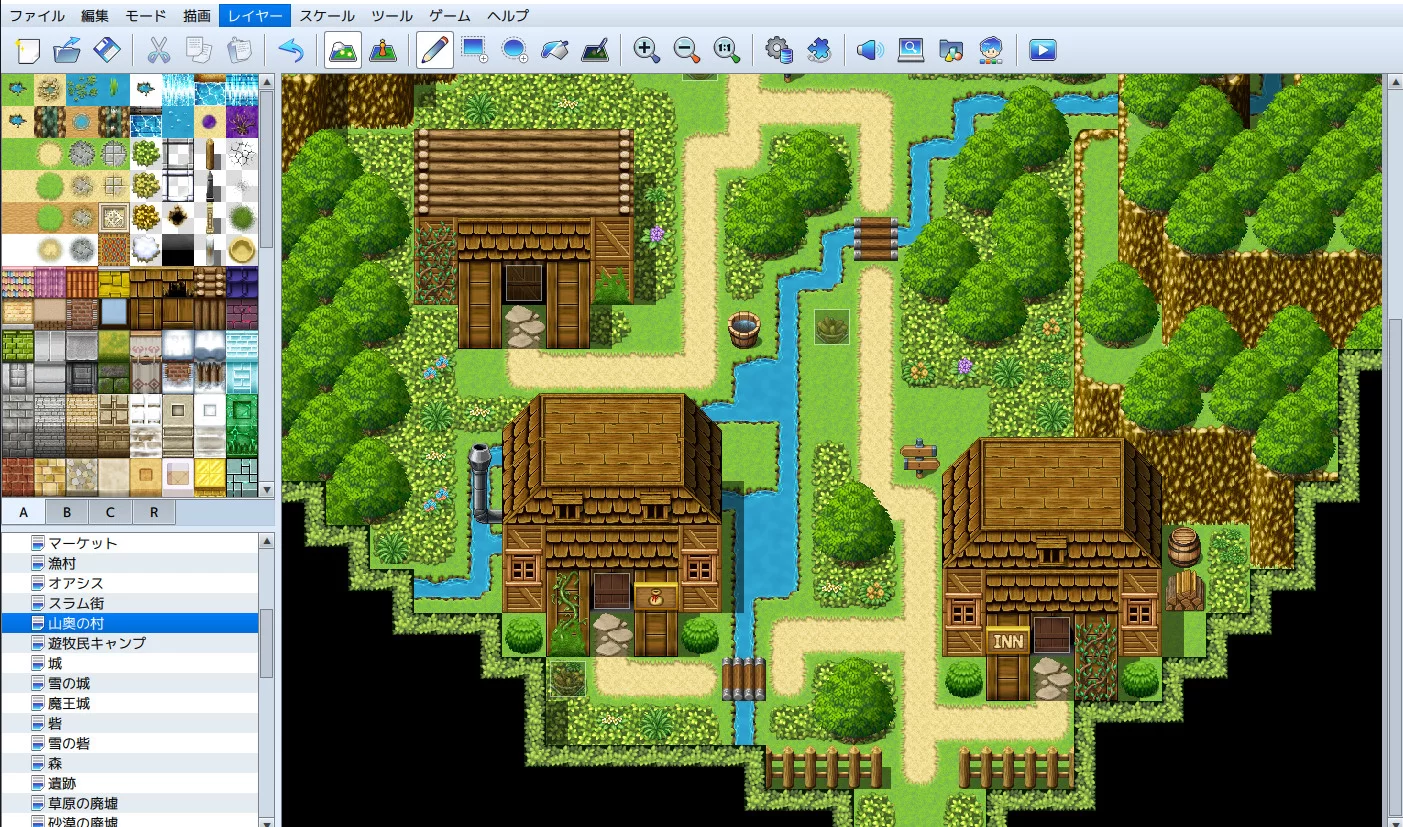Image resolution: width=1403 pixels, height=827 pixels.
Task: Open the Resource Manager
Action: 951,50
